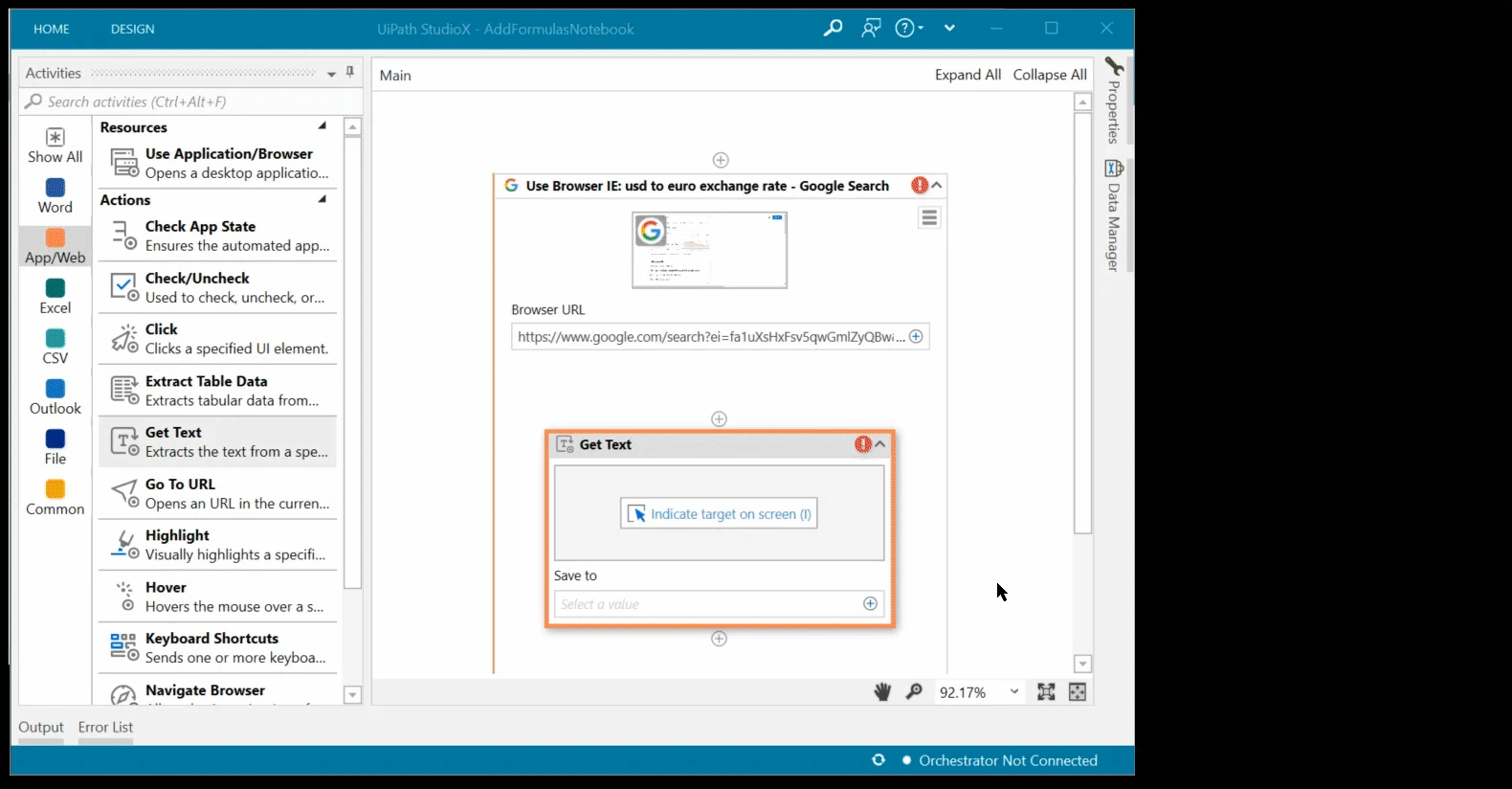Expand the title bar ribbon chevron
Image resolution: width=1512 pixels, height=789 pixels.
click(x=949, y=28)
